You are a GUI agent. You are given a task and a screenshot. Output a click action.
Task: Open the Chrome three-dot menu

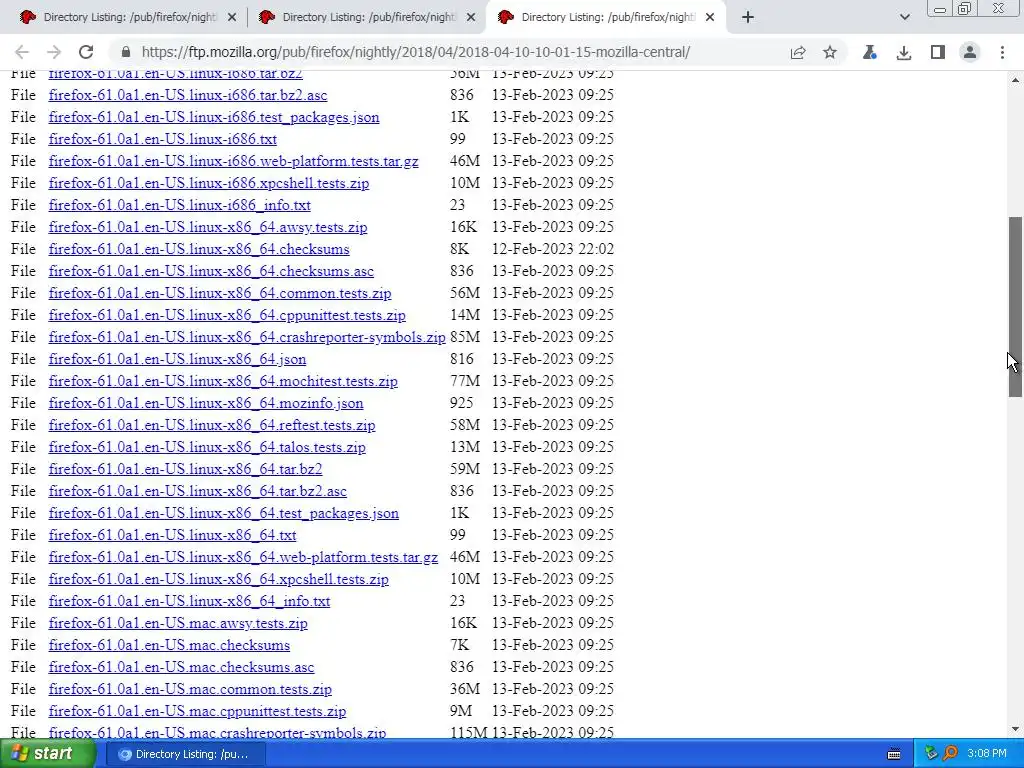point(1002,52)
